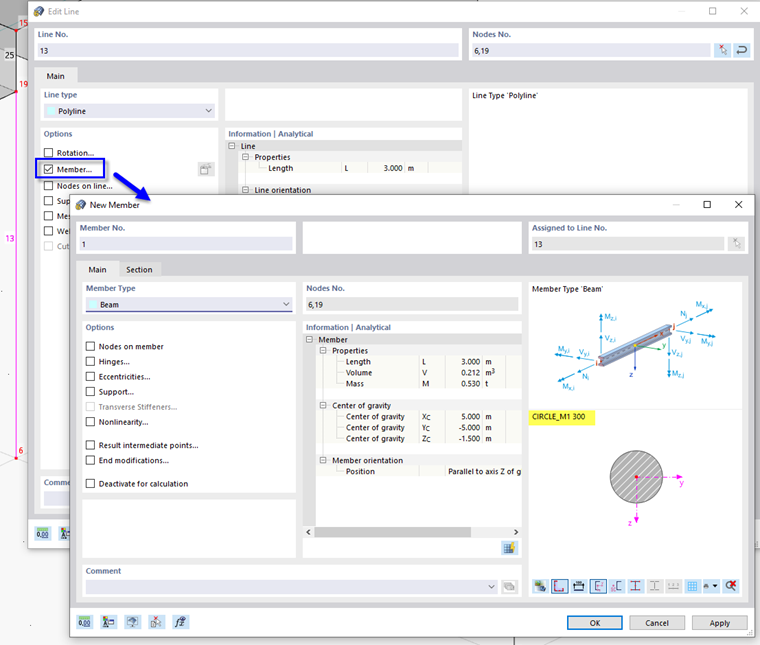Open the Line type Polyline dropdown
This screenshot has height=645, width=760.
coord(129,111)
